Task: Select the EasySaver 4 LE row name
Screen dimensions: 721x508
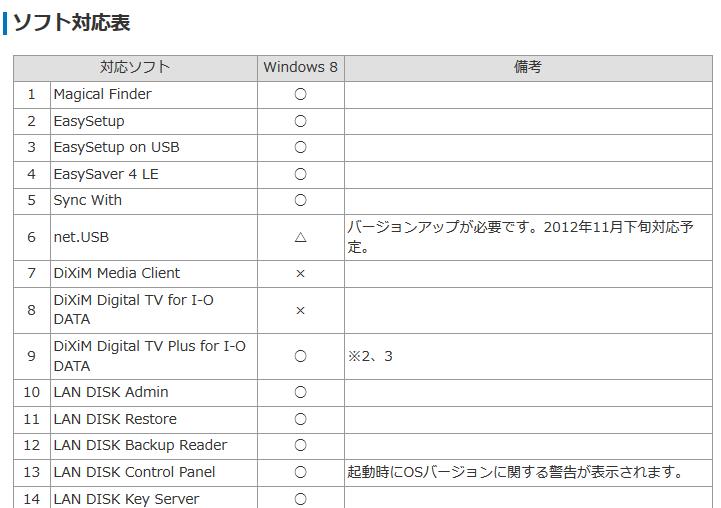Action: coord(105,174)
